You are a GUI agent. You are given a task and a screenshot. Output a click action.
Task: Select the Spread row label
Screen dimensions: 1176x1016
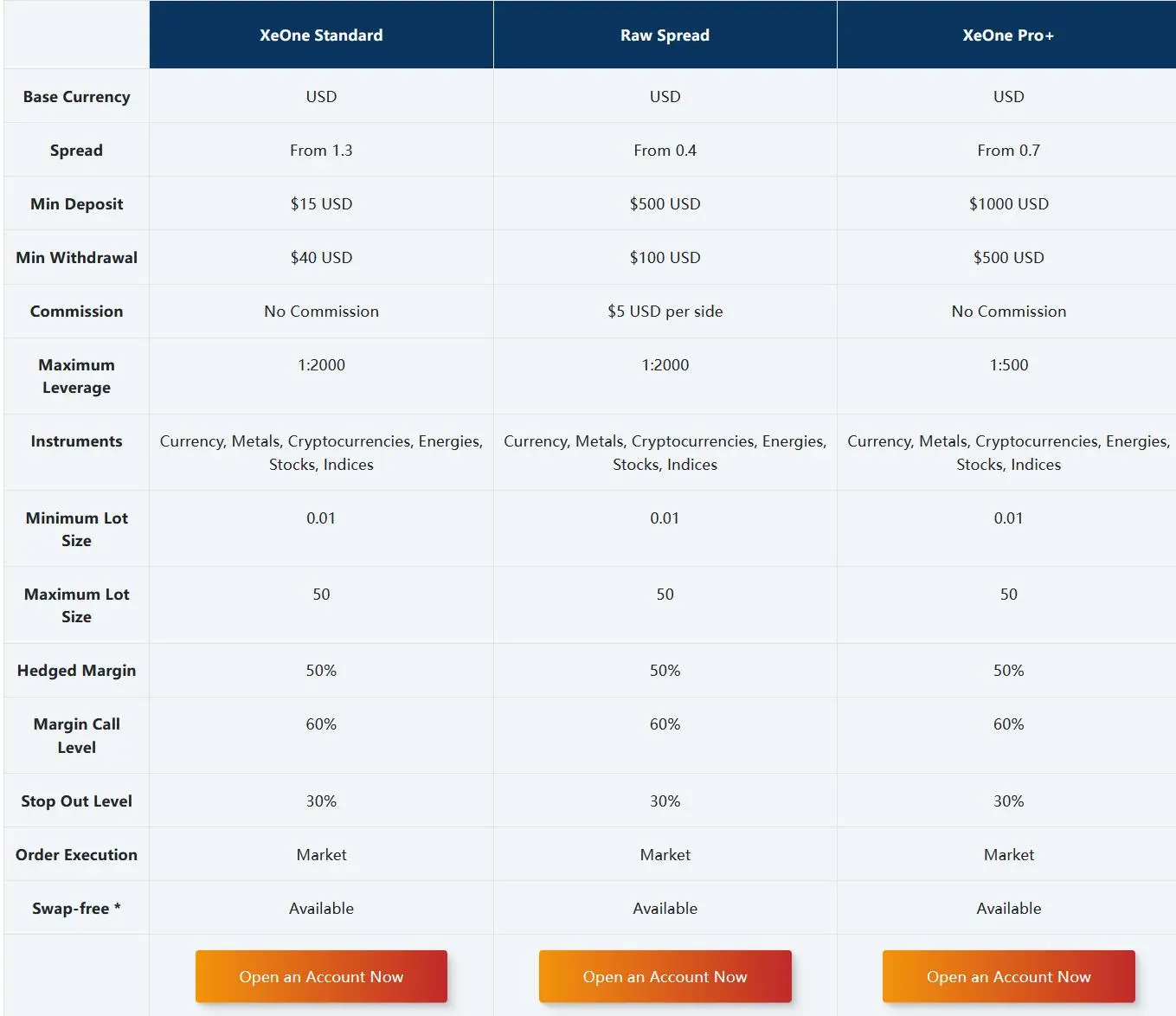point(76,151)
